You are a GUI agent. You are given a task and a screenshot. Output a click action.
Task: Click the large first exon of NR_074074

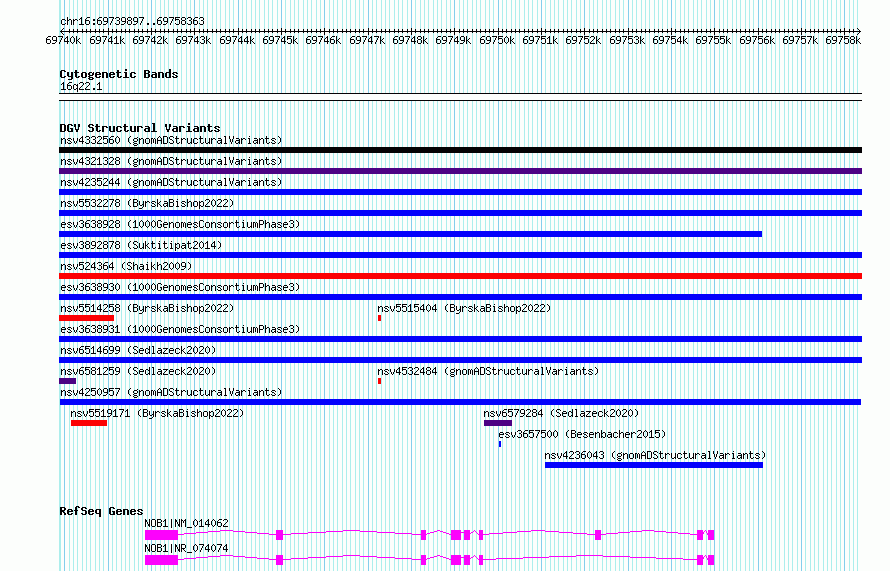click(x=161, y=560)
